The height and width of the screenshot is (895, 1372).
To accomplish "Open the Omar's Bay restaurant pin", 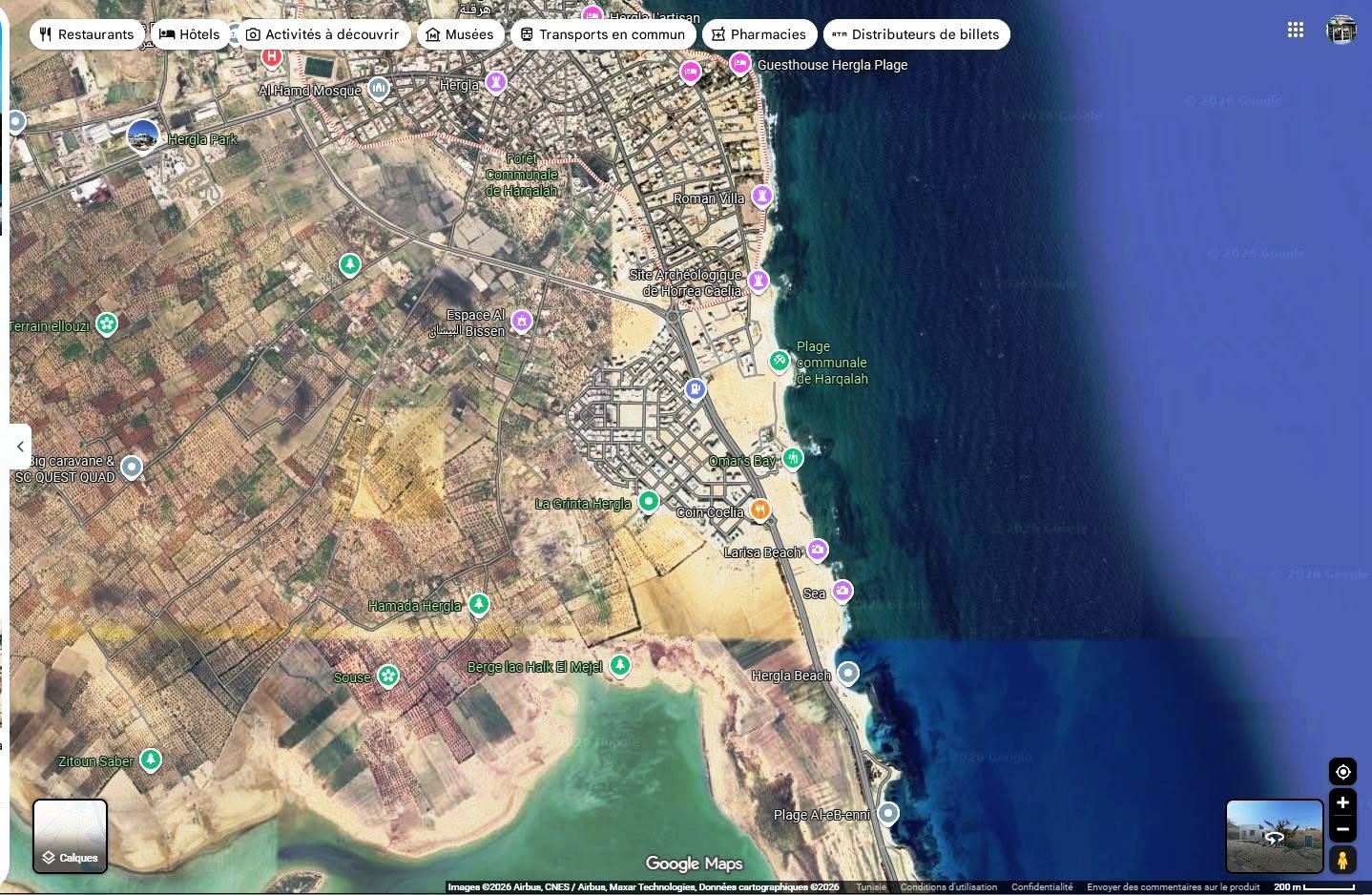I will 793,459.
